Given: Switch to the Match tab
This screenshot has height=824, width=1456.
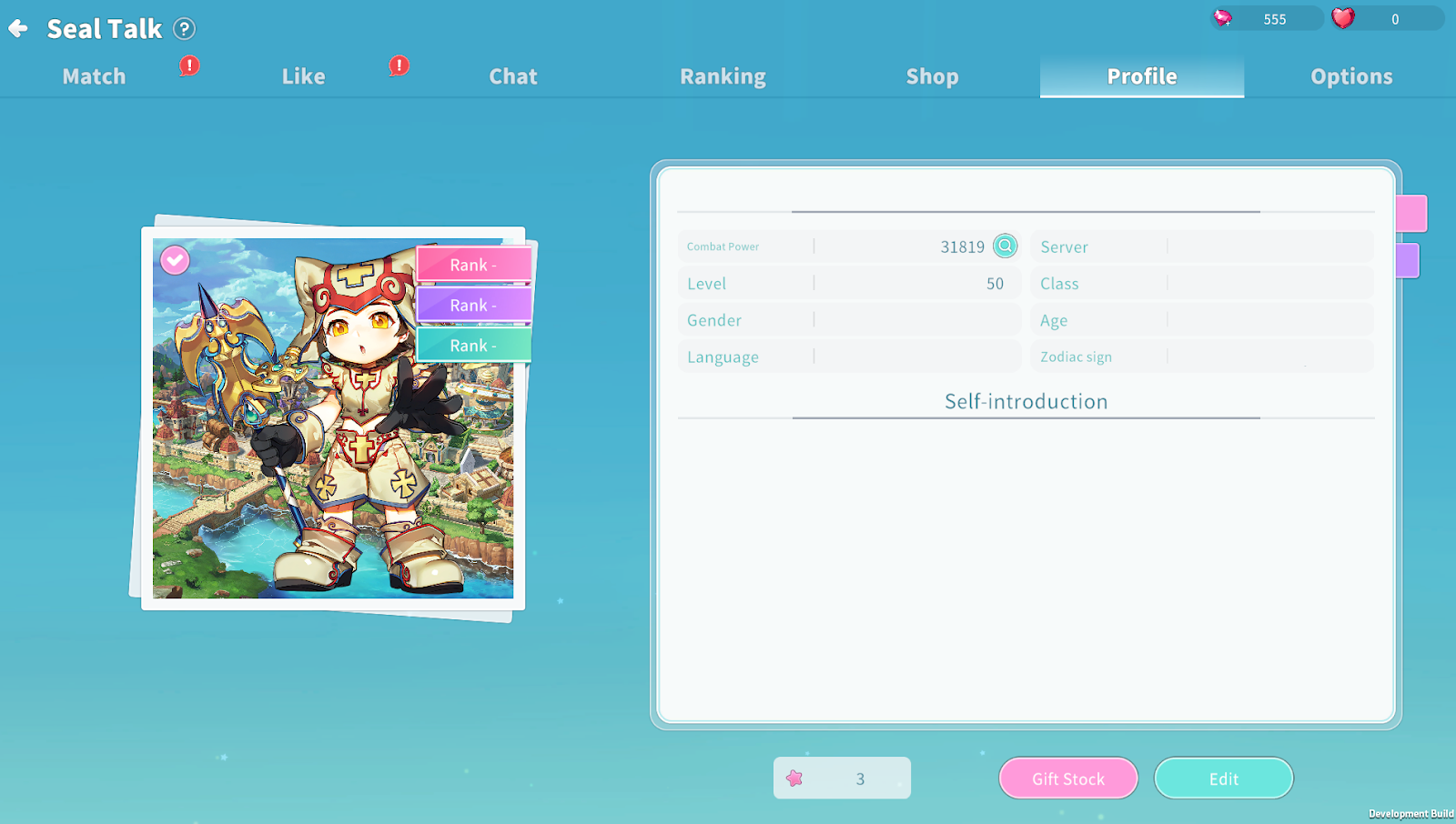Looking at the screenshot, I should pyautogui.click(x=95, y=77).
